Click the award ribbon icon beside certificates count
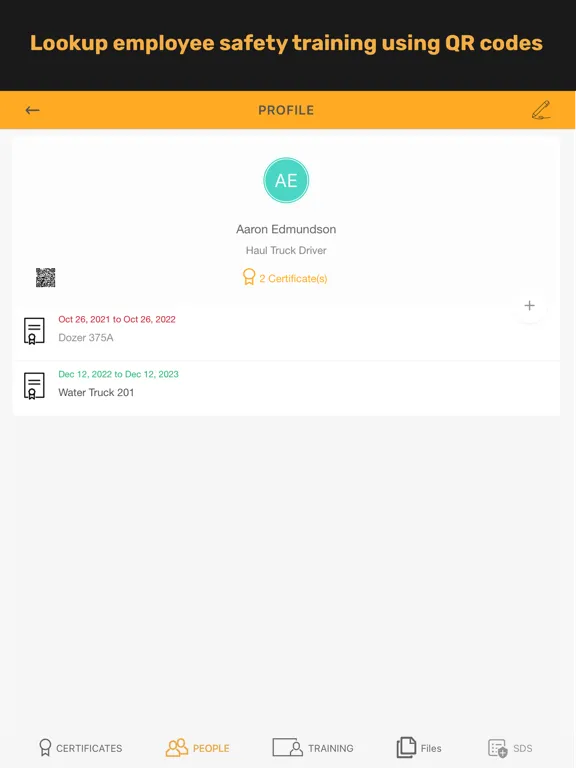Viewport: 576px width, 768px height. (249, 277)
